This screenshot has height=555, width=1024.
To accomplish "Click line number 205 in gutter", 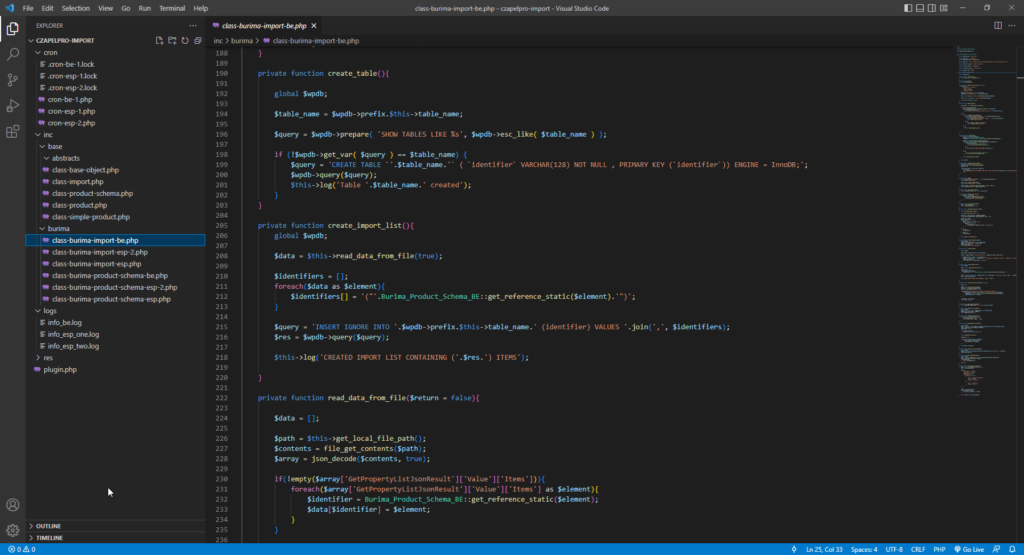I will pos(221,225).
